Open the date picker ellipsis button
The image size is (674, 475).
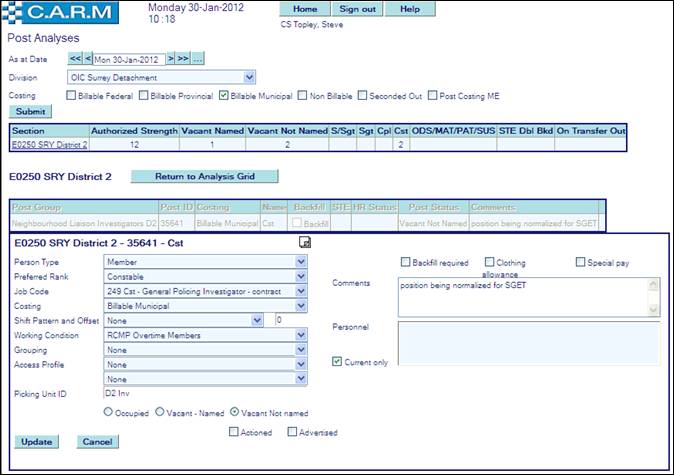tap(198, 59)
